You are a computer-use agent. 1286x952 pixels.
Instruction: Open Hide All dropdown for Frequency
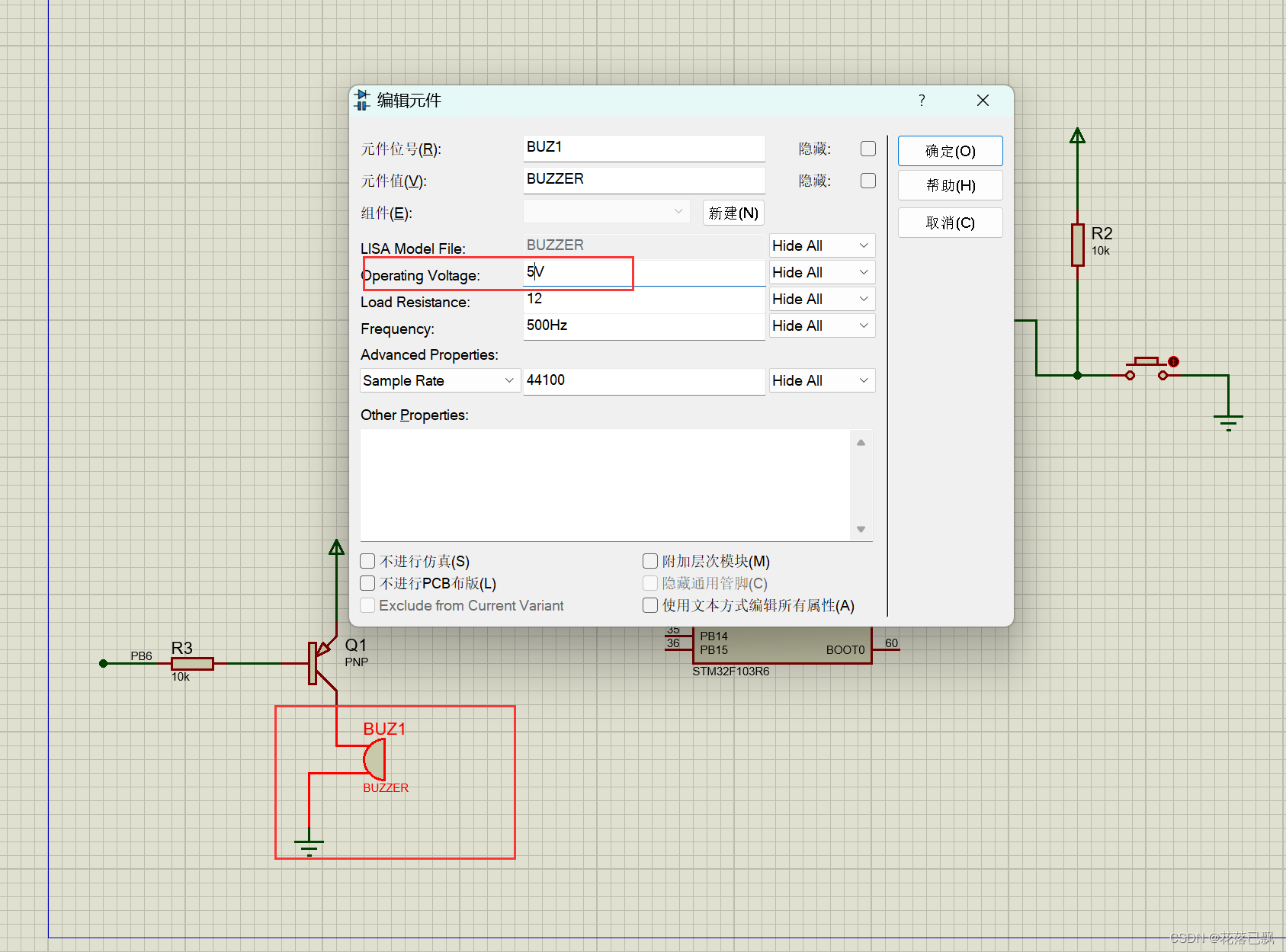point(822,325)
